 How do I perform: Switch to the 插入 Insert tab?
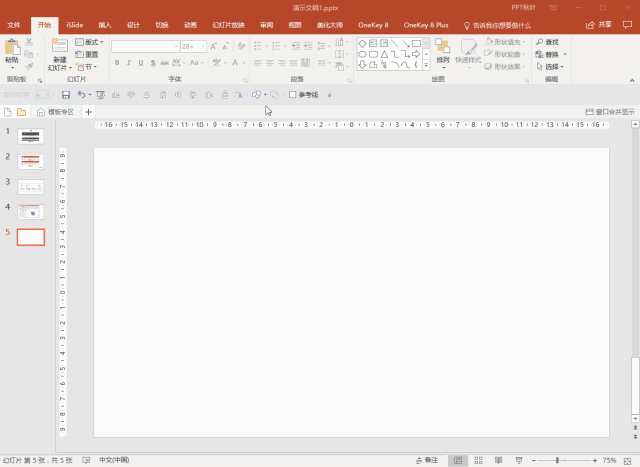[x=105, y=25]
